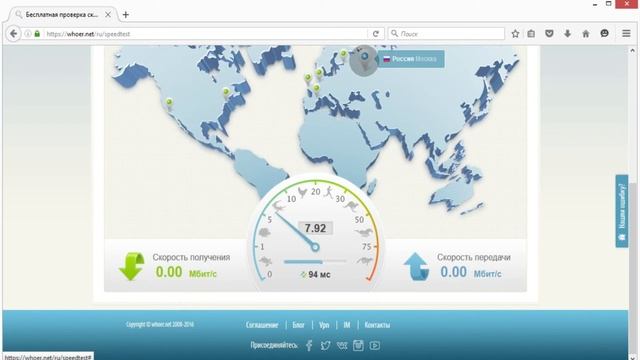Open the Vpn footer link
The image size is (640, 360).
pos(324,325)
